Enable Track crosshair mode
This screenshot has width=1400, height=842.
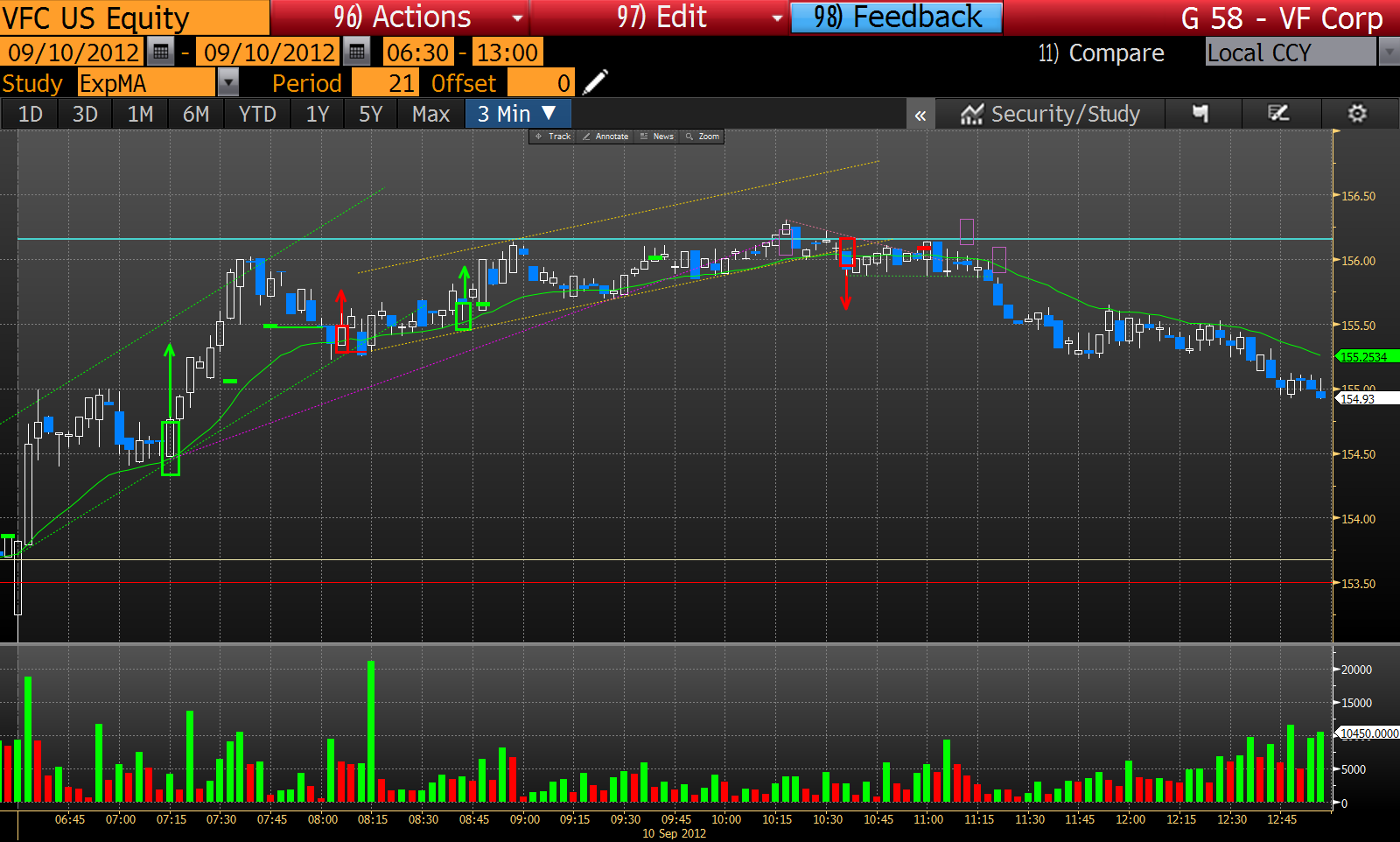[552, 137]
